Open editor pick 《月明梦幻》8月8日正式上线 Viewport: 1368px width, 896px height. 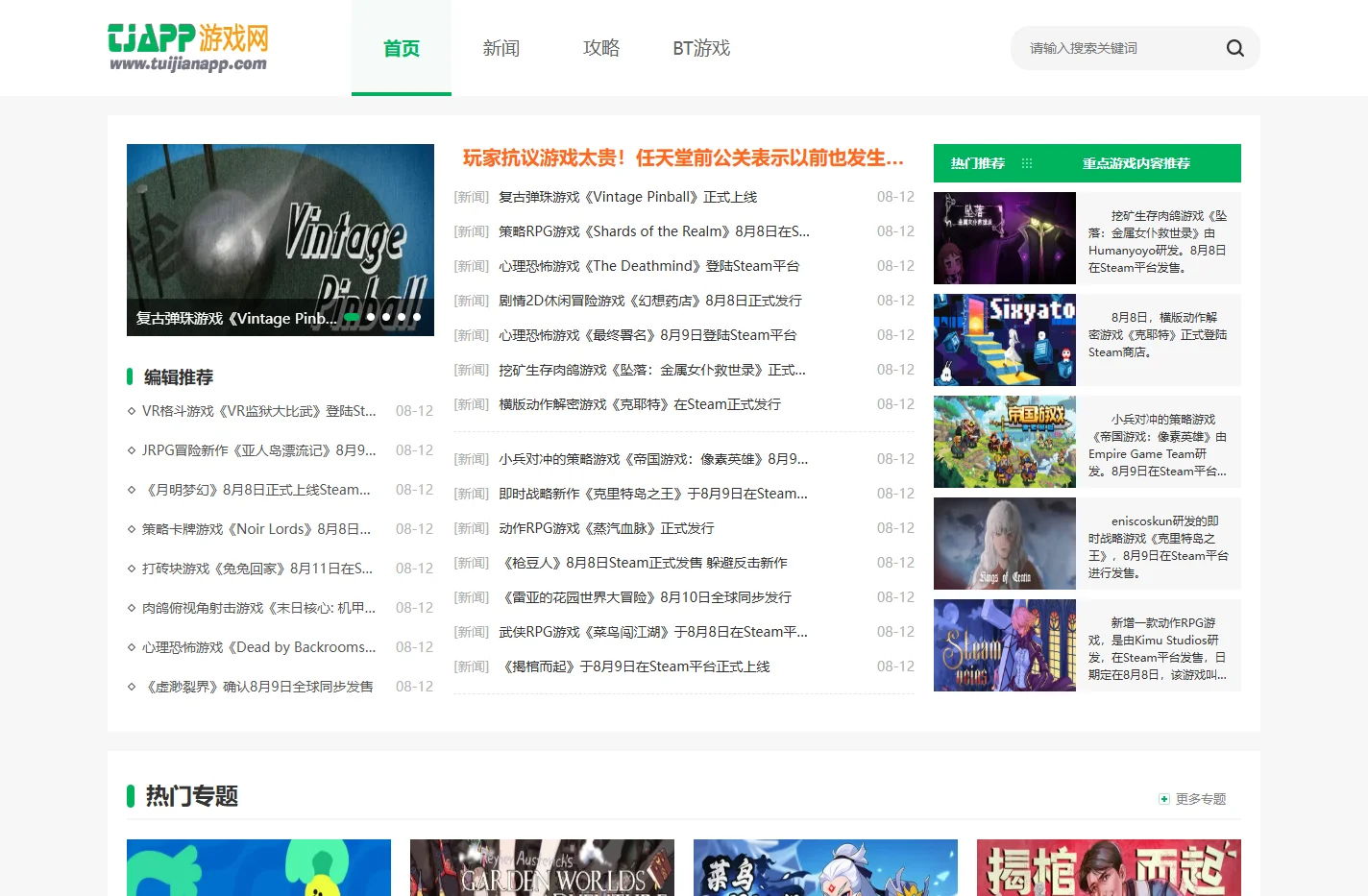point(256,490)
